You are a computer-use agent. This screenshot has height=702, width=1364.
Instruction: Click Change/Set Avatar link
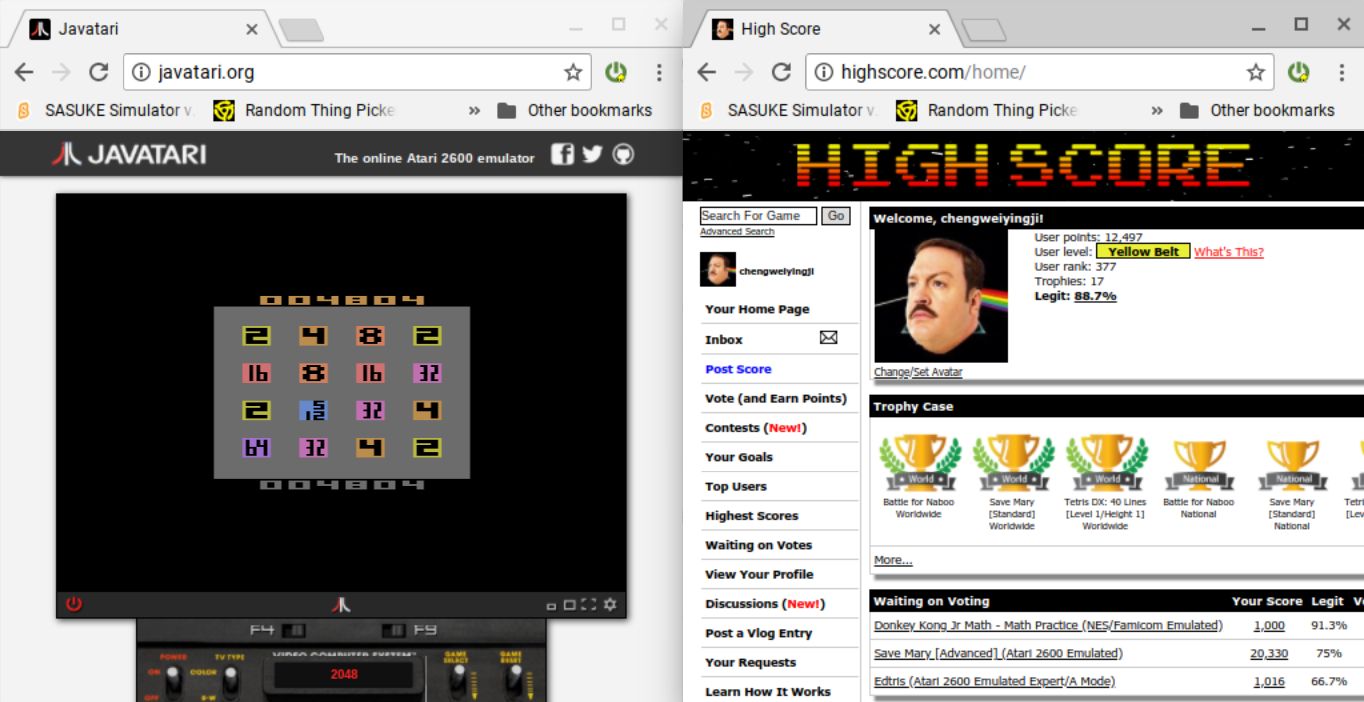coord(918,372)
